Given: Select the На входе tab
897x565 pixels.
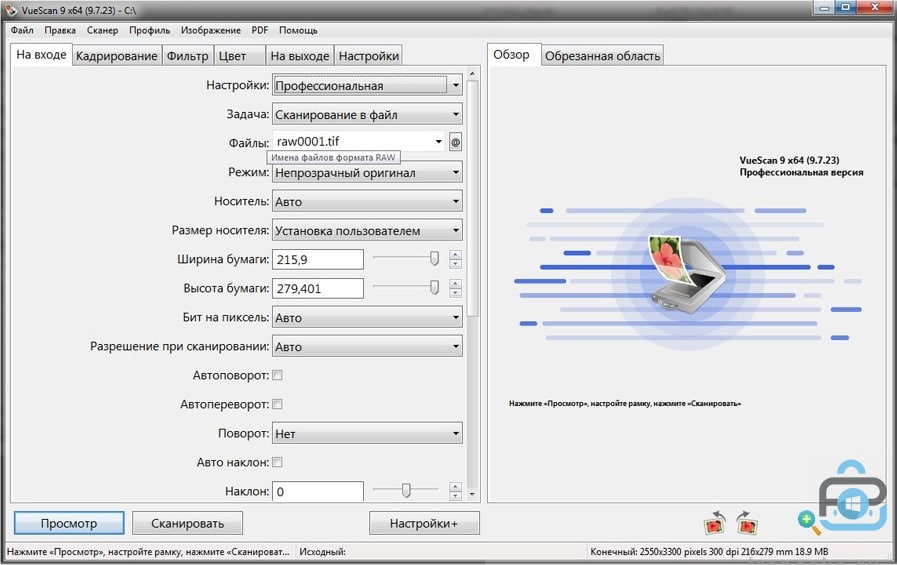Looking at the screenshot, I should click(x=41, y=55).
